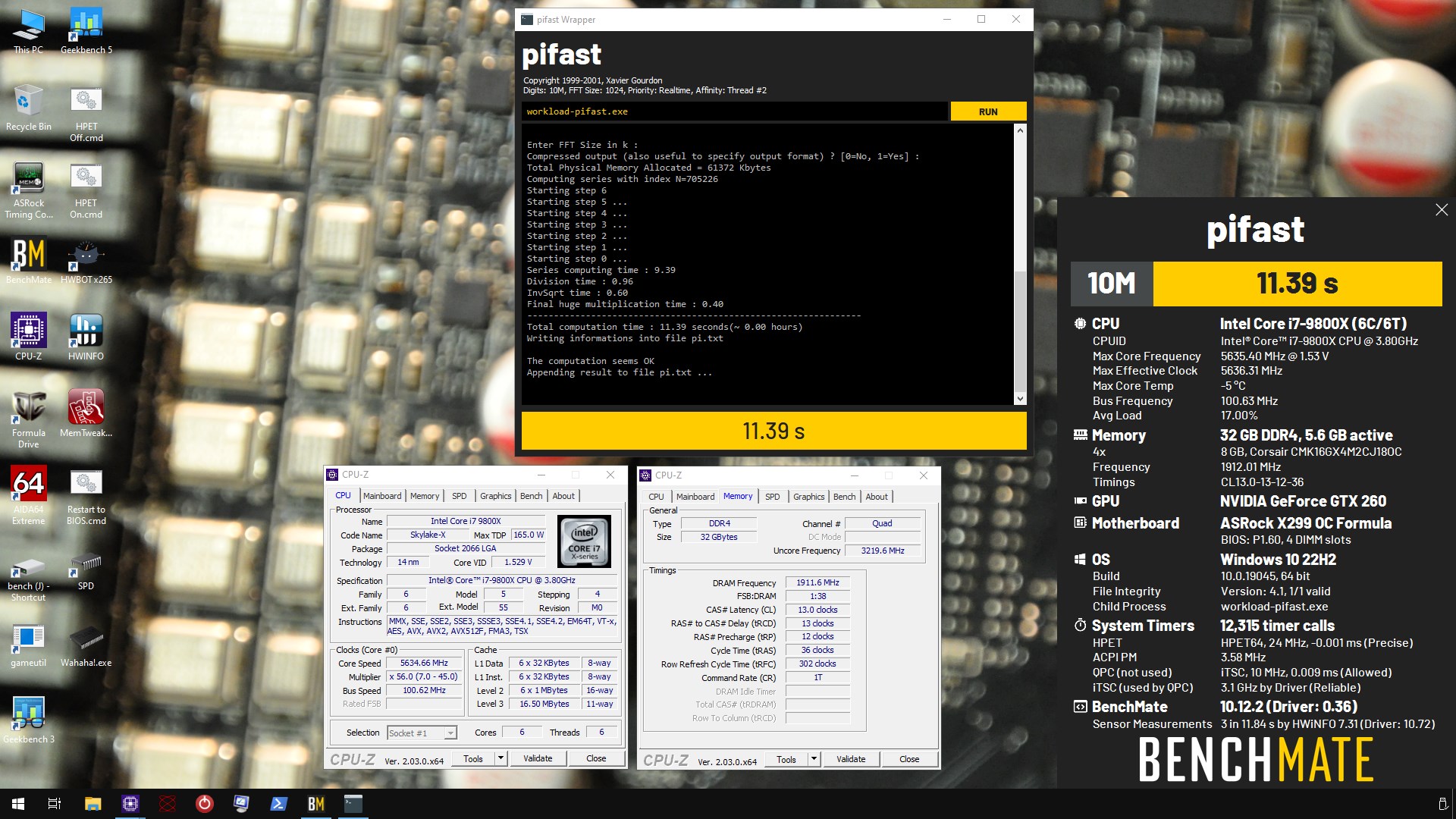Open SPD tab in left CPU-Z window

tap(460, 496)
